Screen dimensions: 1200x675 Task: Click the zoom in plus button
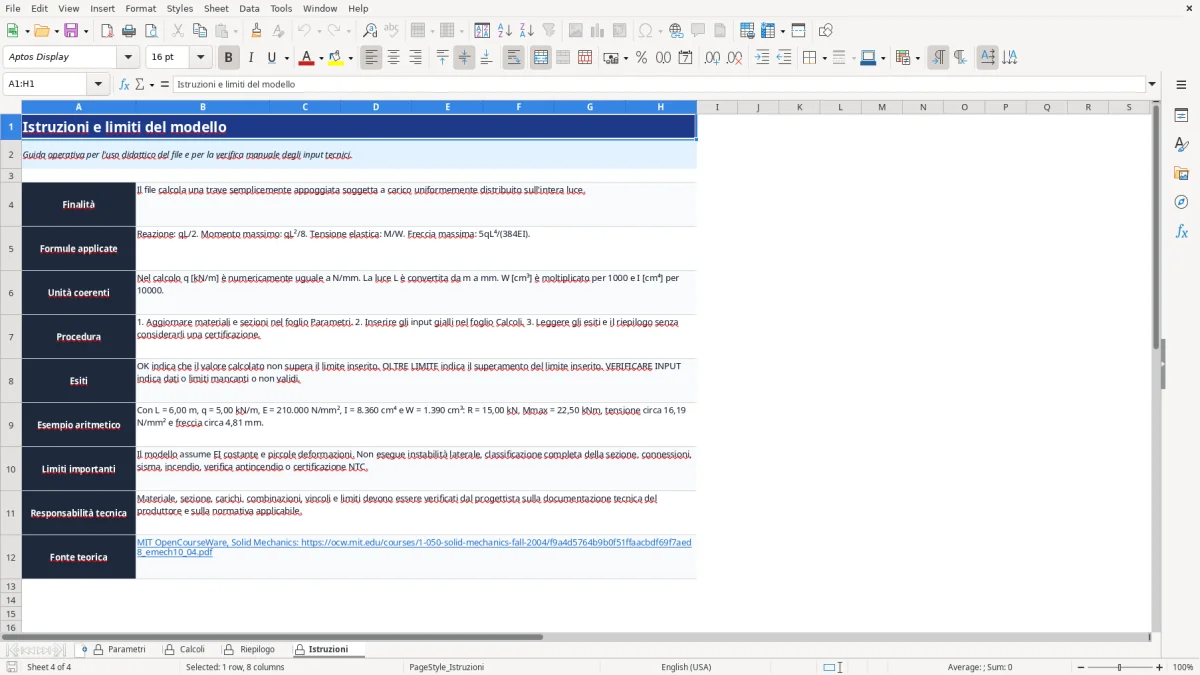(x=1160, y=667)
